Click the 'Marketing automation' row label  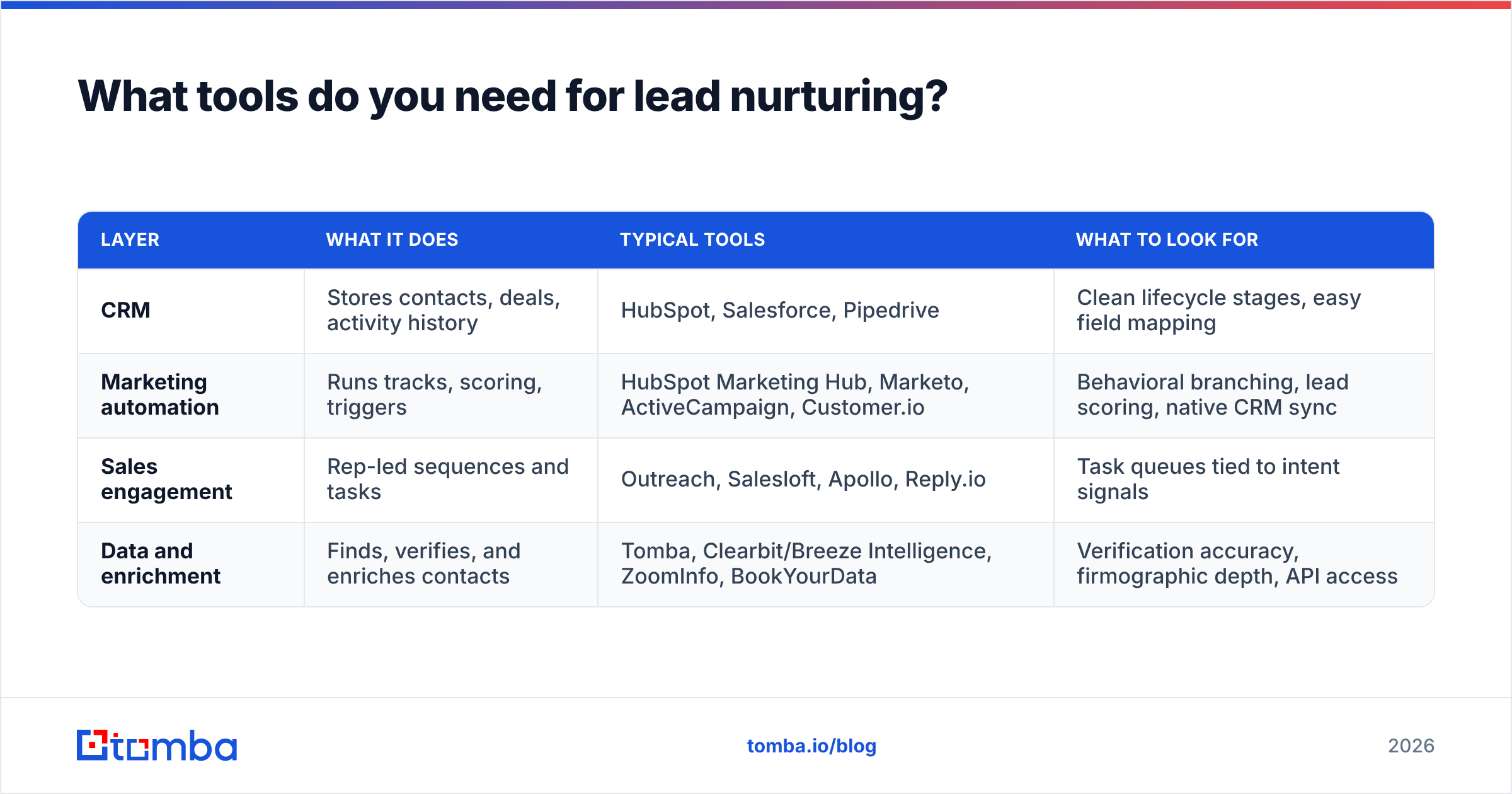click(x=160, y=394)
